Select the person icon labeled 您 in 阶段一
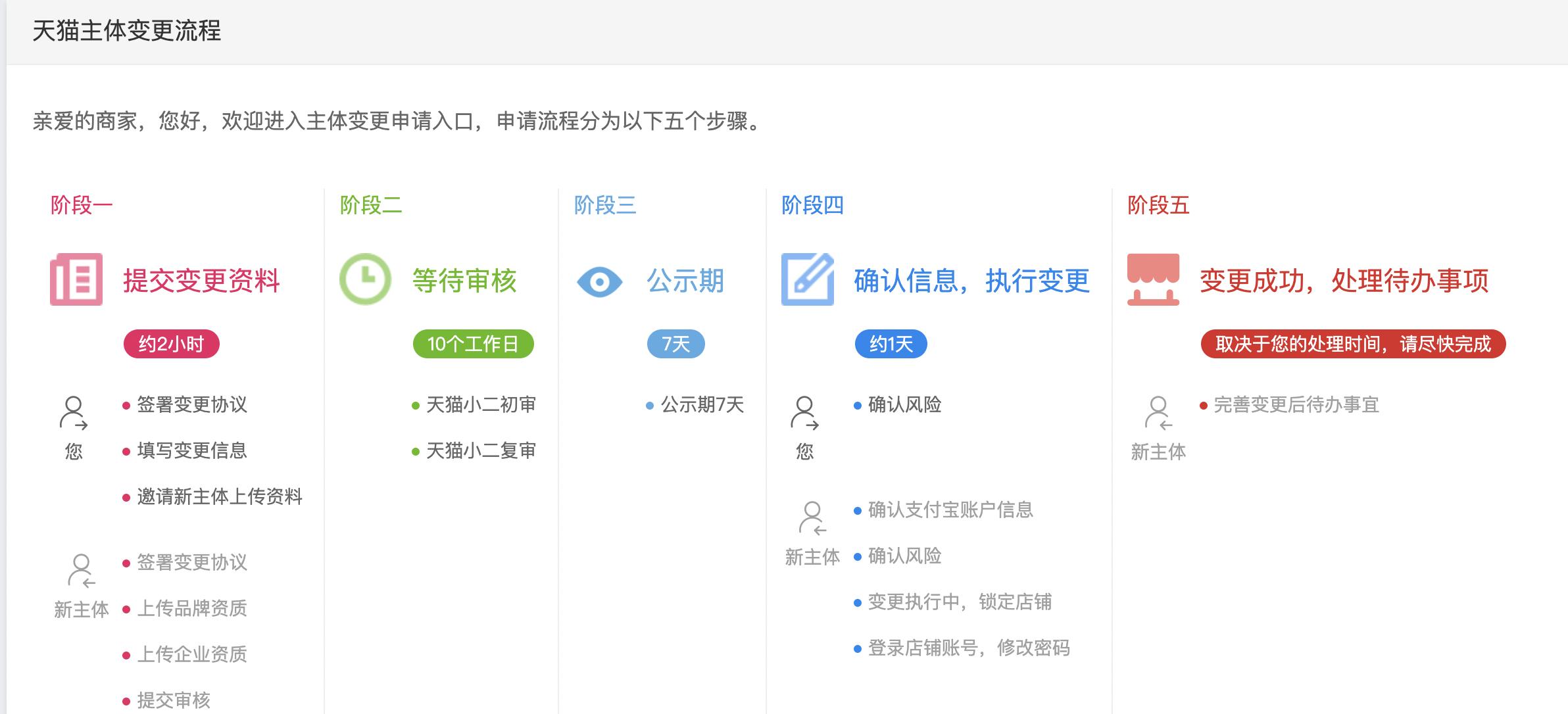 (74, 411)
